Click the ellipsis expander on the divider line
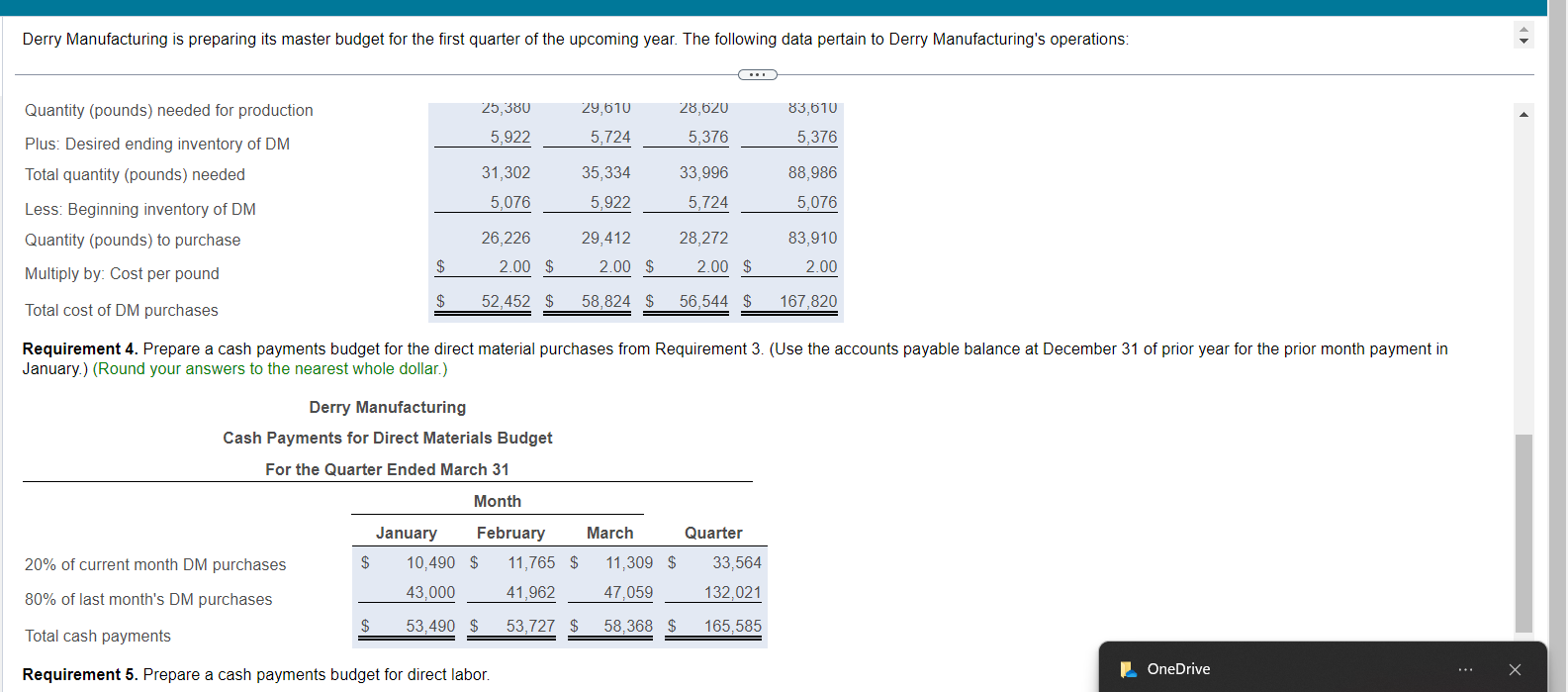1568x692 pixels. point(758,74)
